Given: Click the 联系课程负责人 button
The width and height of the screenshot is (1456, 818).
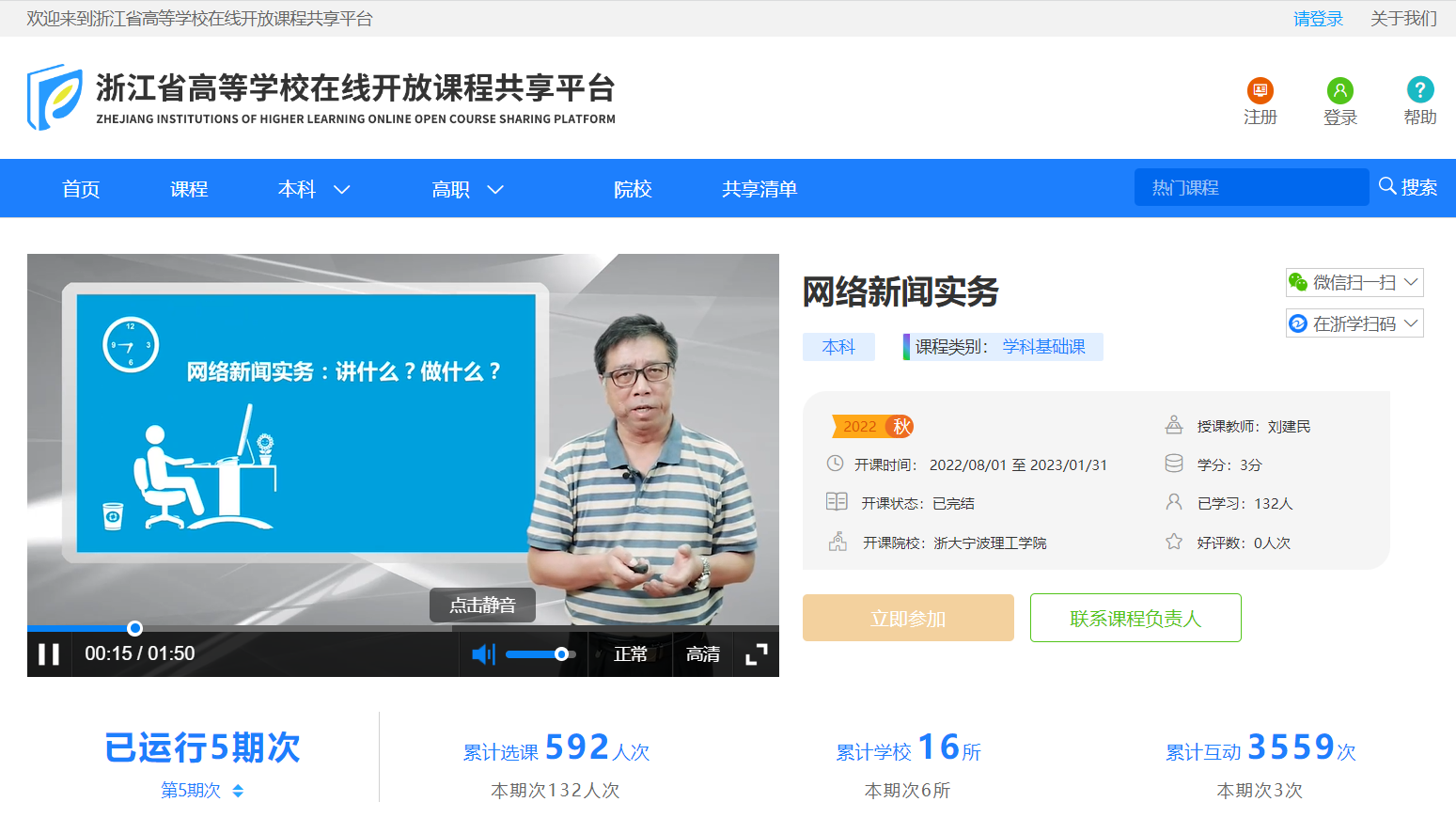Looking at the screenshot, I should pos(1135,619).
